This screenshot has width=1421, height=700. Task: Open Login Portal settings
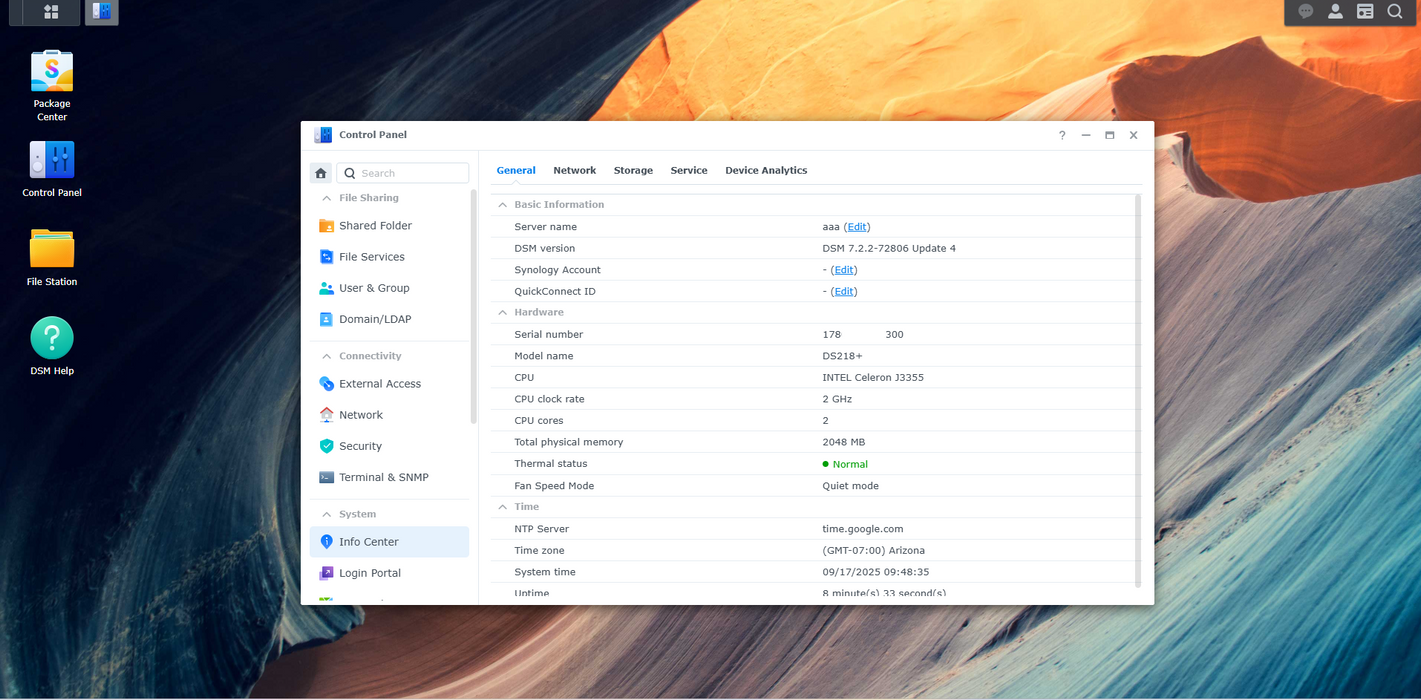tap(389, 573)
